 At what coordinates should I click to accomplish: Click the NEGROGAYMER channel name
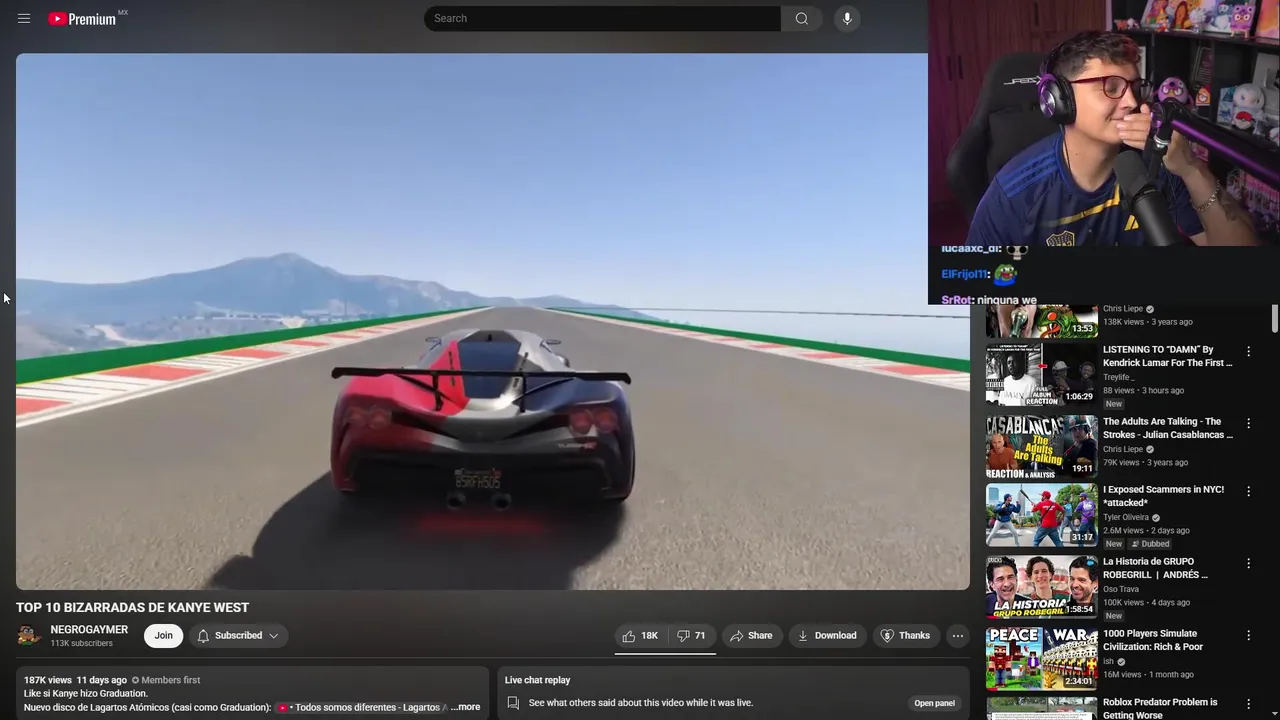pyautogui.click(x=89, y=629)
